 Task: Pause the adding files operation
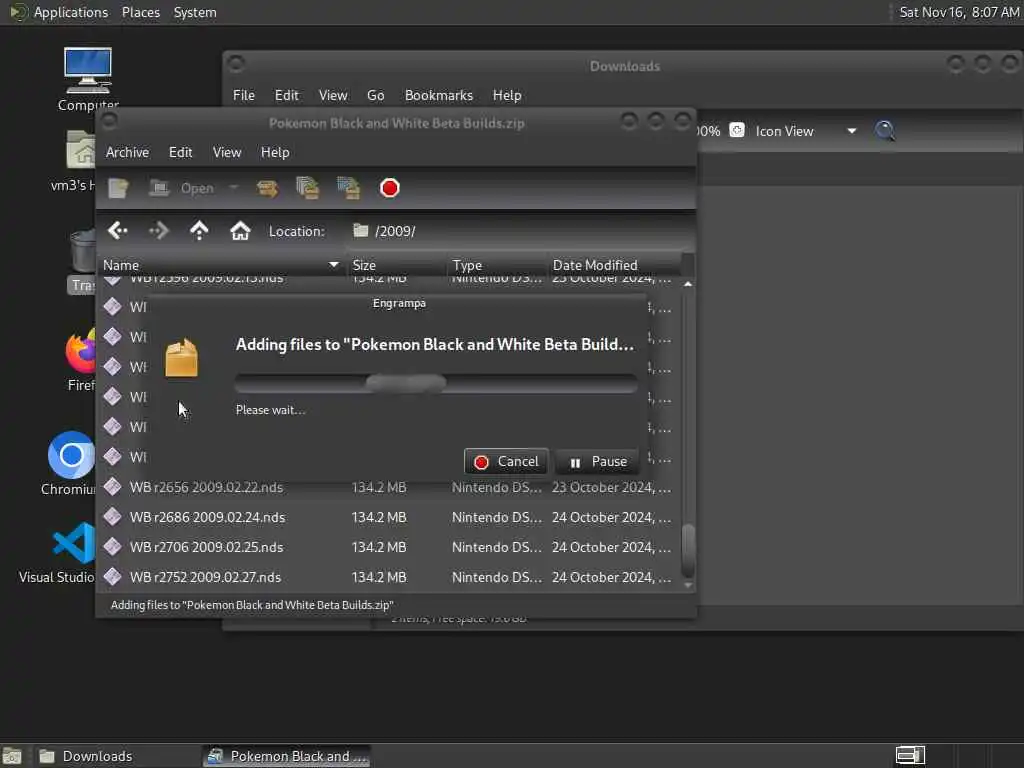click(x=597, y=462)
